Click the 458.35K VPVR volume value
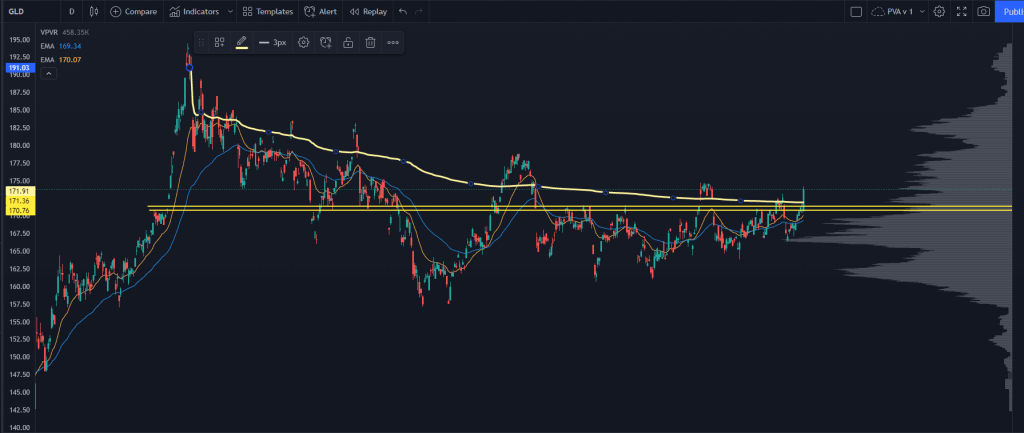 click(74, 31)
